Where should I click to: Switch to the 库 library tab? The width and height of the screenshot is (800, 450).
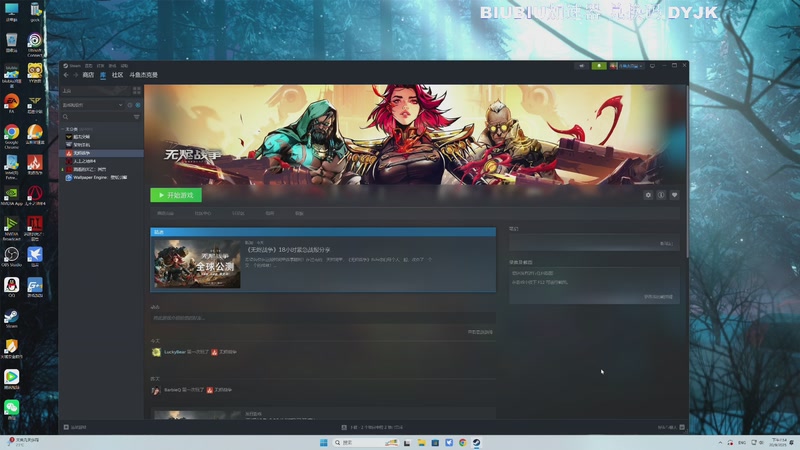(x=103, y=75)
